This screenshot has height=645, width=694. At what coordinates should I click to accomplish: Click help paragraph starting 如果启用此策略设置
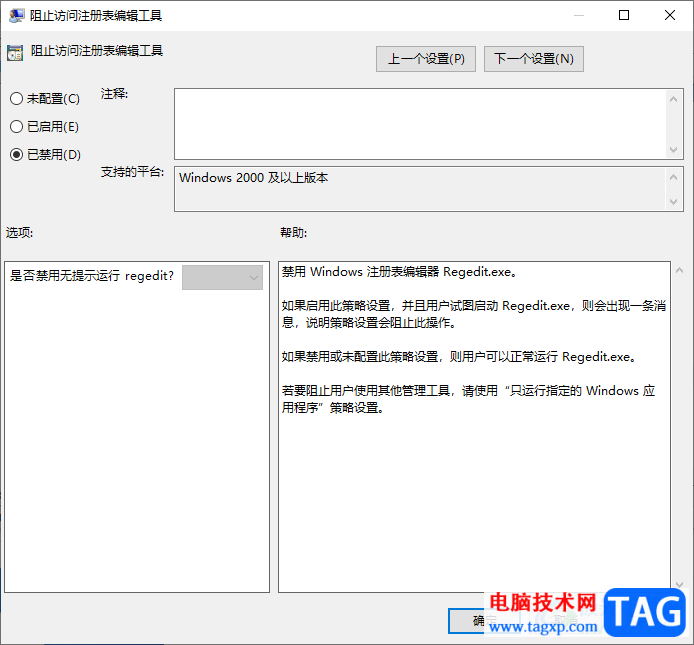[x=474, y=314]
